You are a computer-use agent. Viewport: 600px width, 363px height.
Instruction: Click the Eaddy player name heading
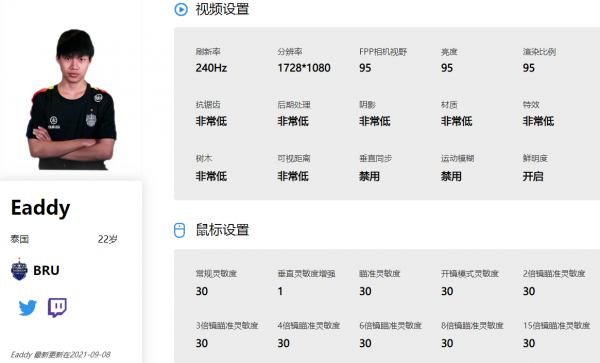point(41,208)
